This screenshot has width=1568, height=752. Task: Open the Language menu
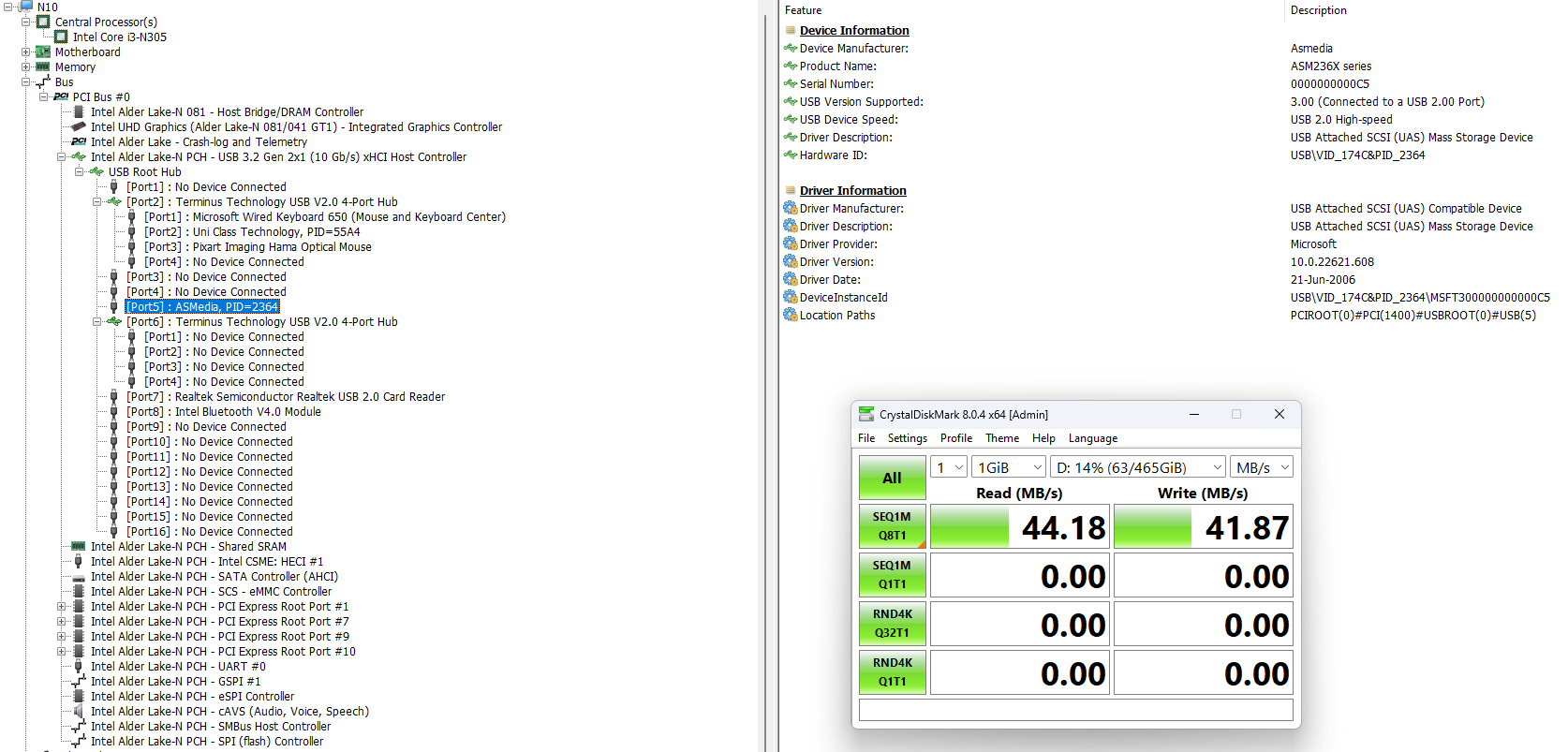[x=1093, y=438]
